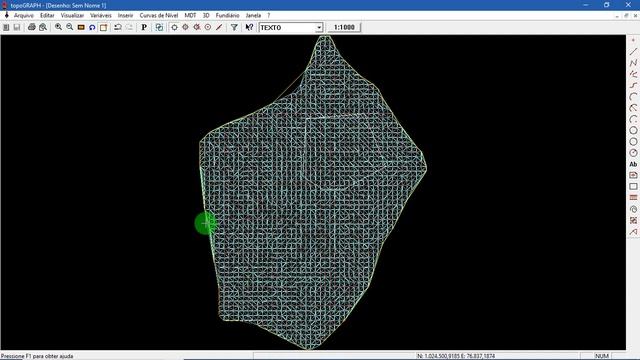Click the new drawing icon in the toolbar

coord(6,27)
